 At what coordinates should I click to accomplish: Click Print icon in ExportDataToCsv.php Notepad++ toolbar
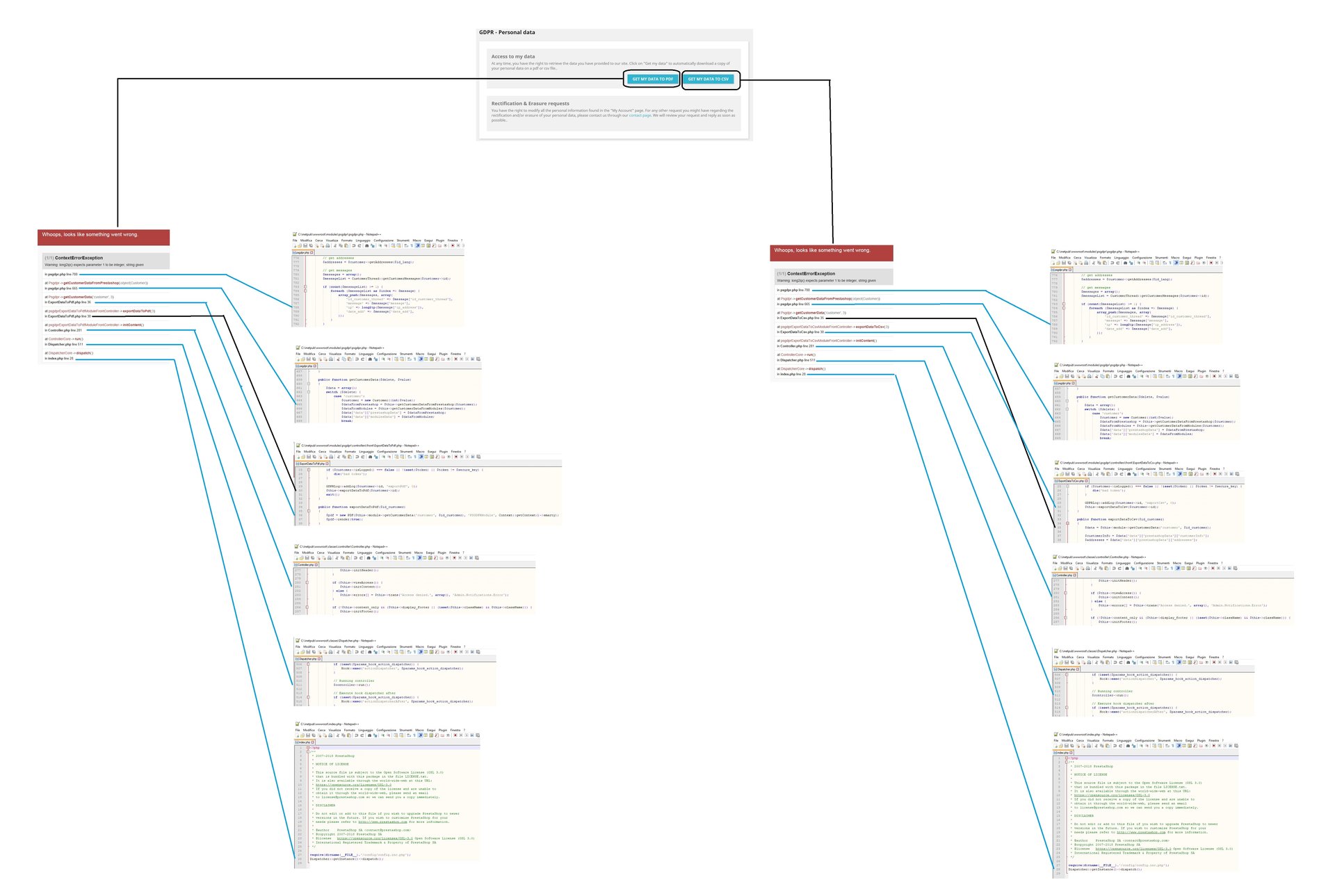1090,474
